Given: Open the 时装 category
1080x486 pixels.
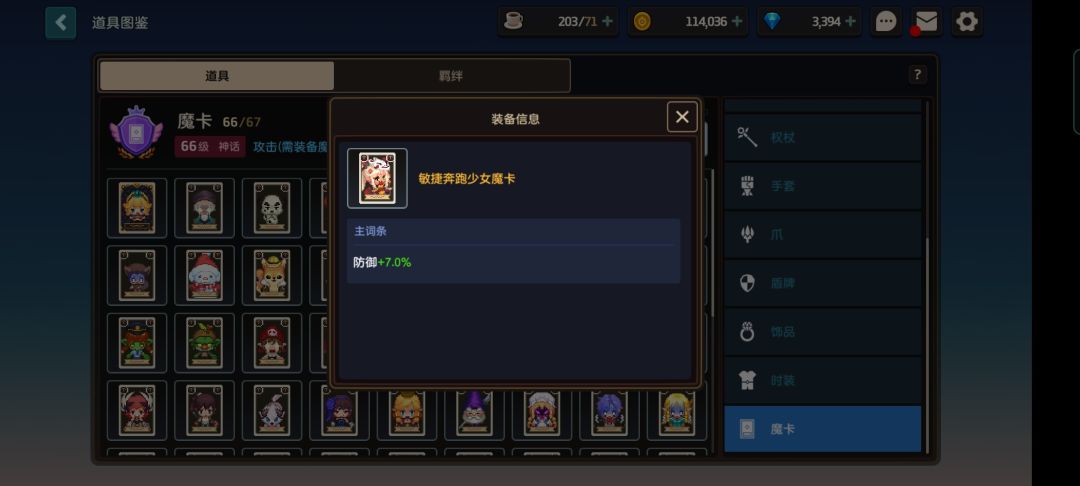Looking at the screenshot, I should point(822,380).
